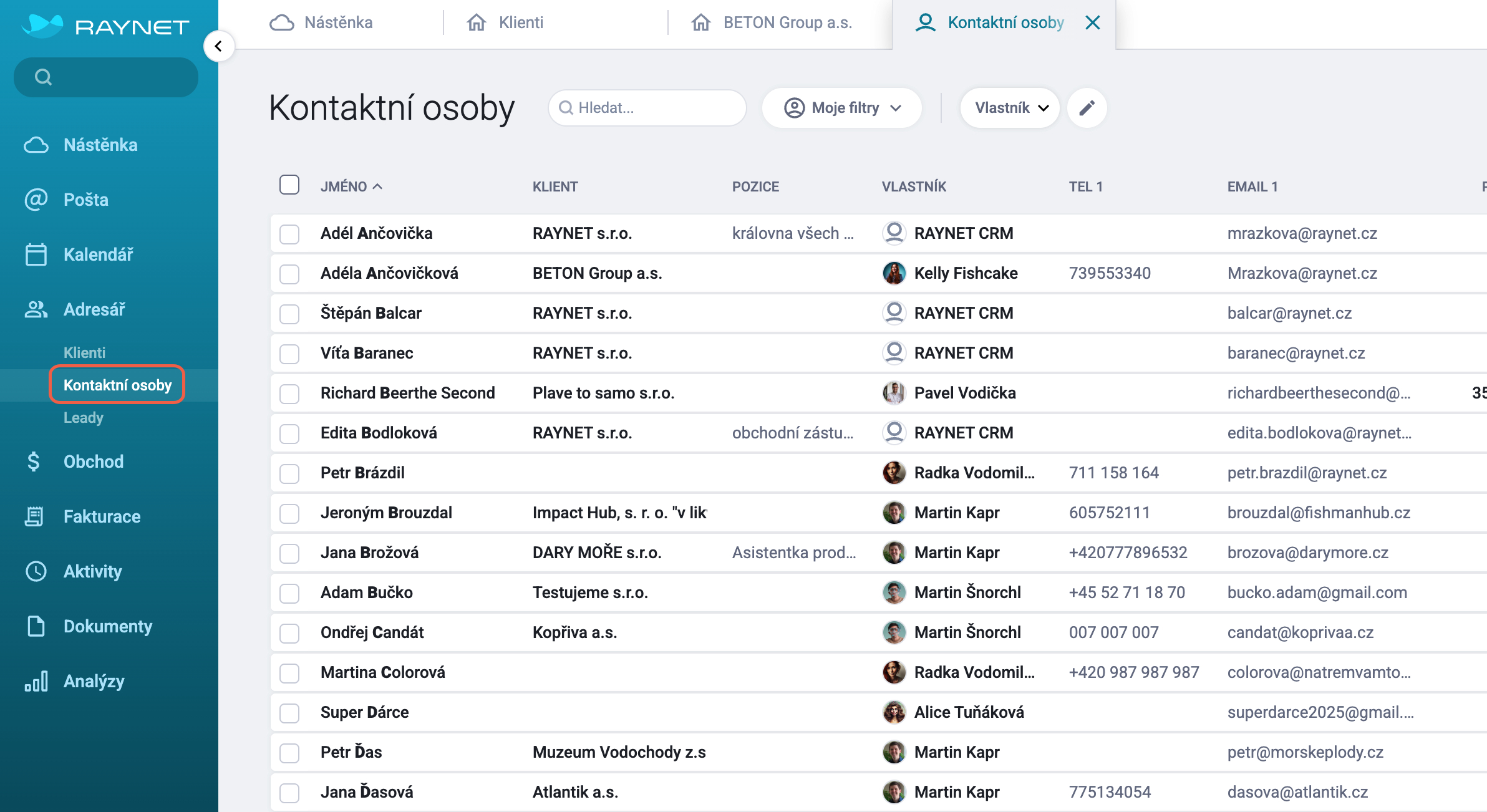Open Pošta at-sign icon in sidebar
Image resolution: width=1487 pixels, height=812 pixels.
click(x=36, y=200)
